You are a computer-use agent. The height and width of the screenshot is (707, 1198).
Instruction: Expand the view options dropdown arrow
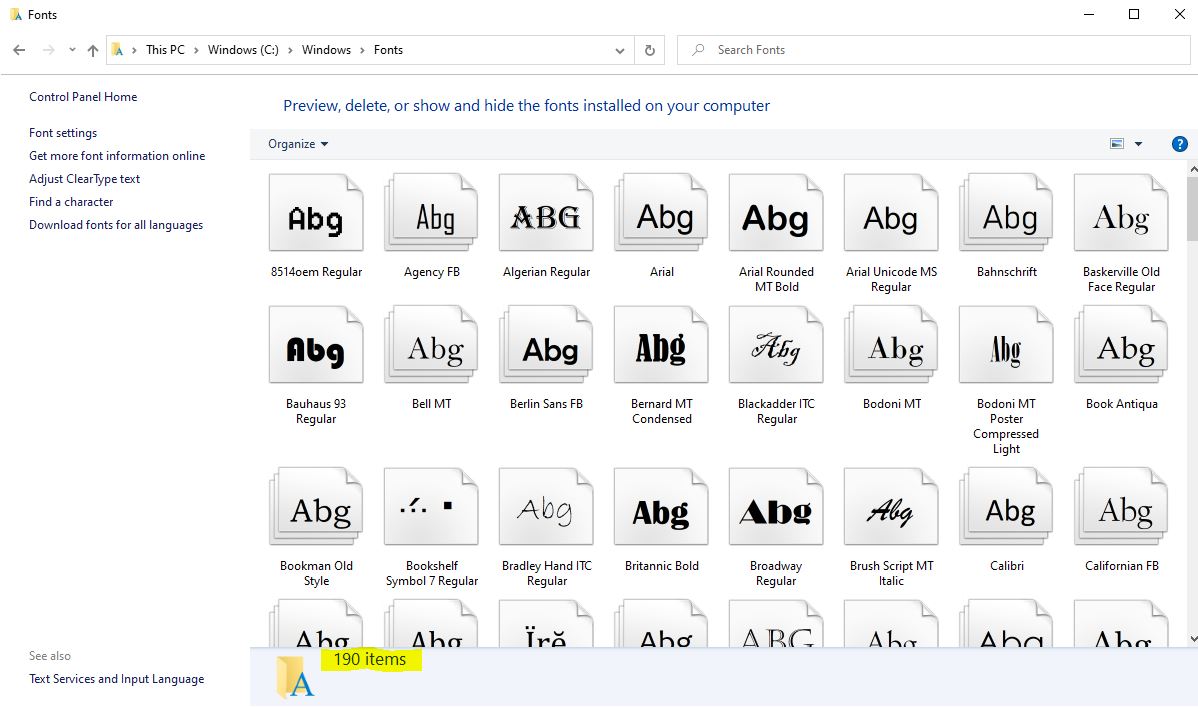pyautogui.click(x=1138, y=144)
